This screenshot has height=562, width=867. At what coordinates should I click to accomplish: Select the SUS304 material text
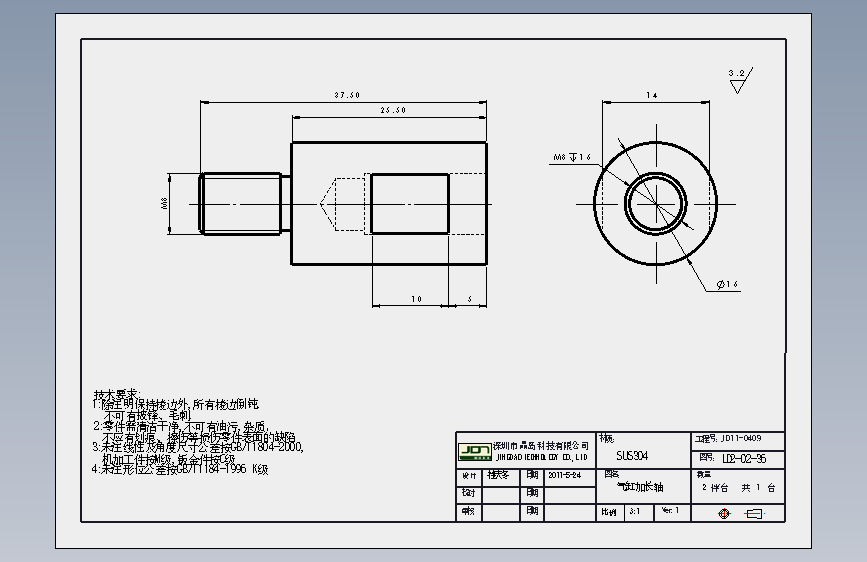click(x=632, y=456)
